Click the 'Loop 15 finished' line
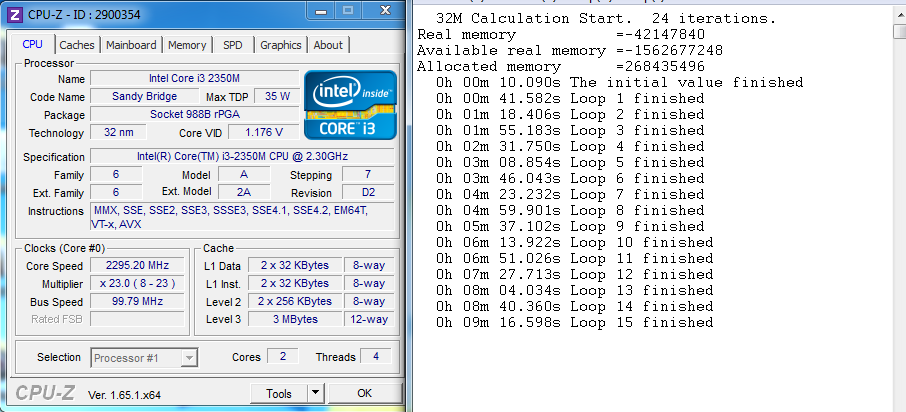906x412 pixels. click(x=575, y=322)
